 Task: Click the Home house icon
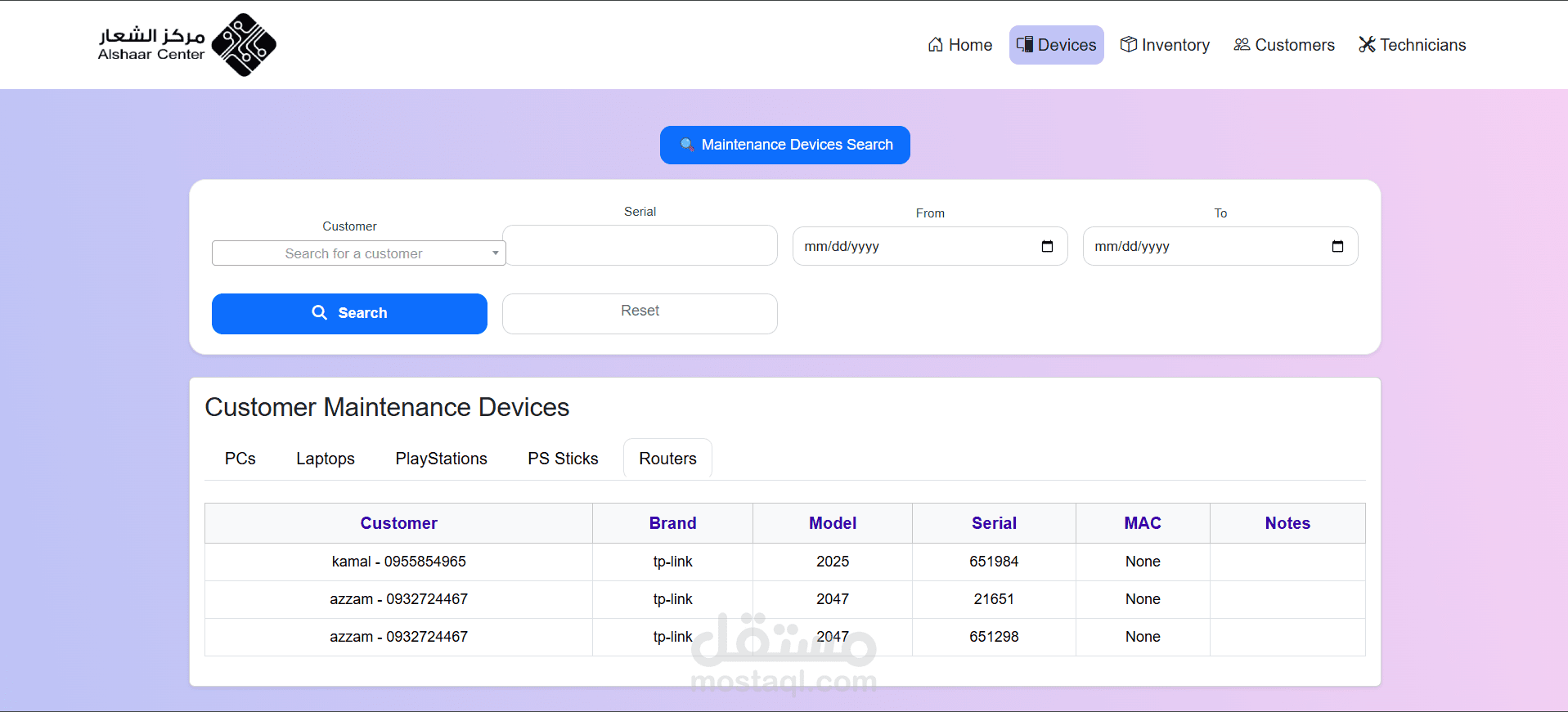click(x=936, y=45)
